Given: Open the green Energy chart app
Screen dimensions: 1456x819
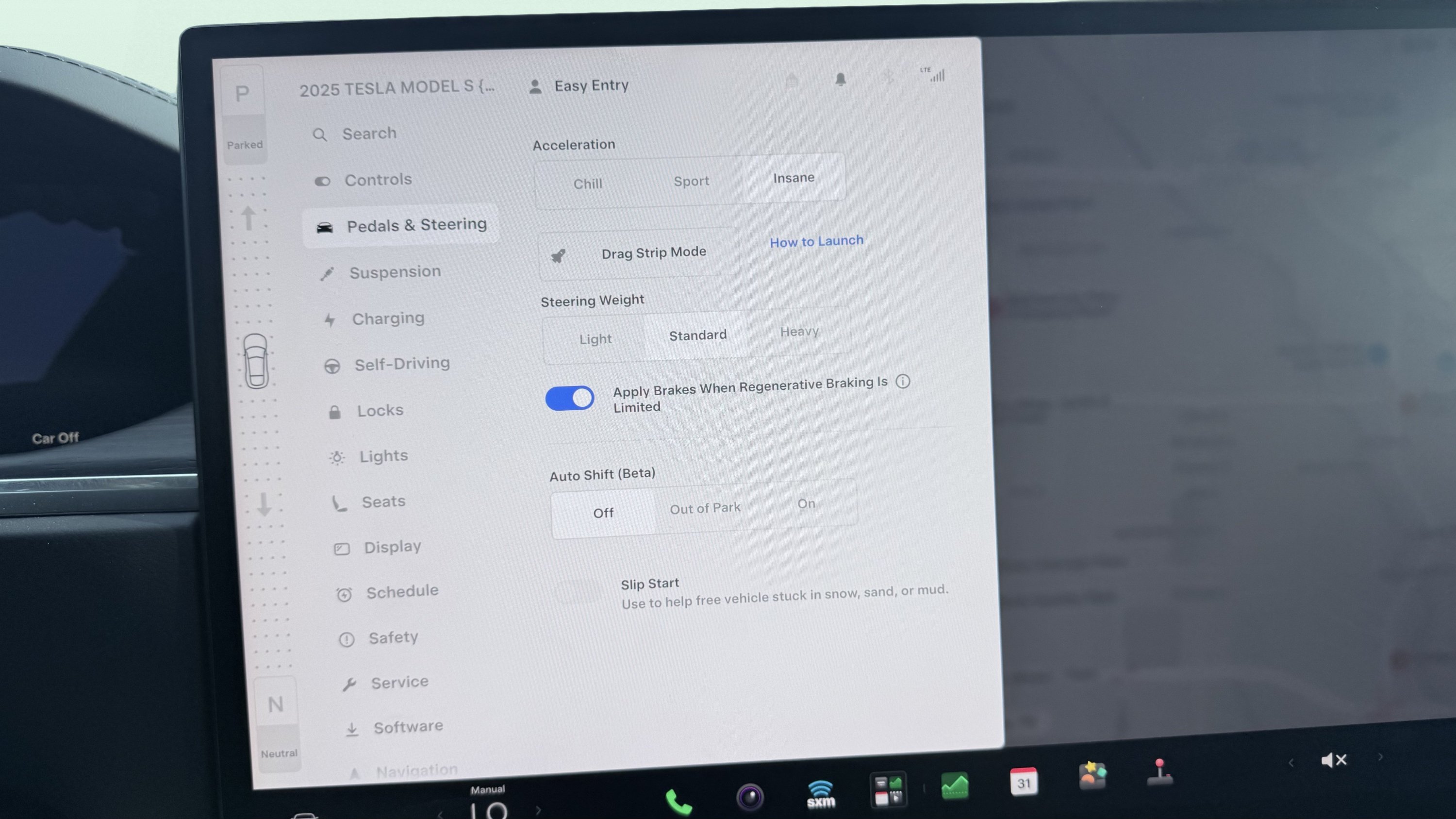Looking at the screenshot, I should pyautogui.click(x=955, y=786).
